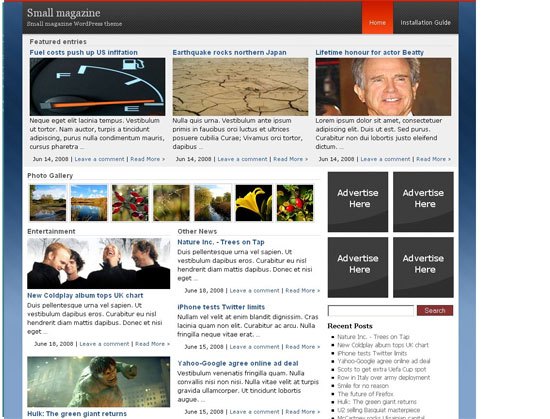The height and width of the screenshot is (419, 550).
Task: Read More of iPhone Twitter article
Action: pos(303,347)
